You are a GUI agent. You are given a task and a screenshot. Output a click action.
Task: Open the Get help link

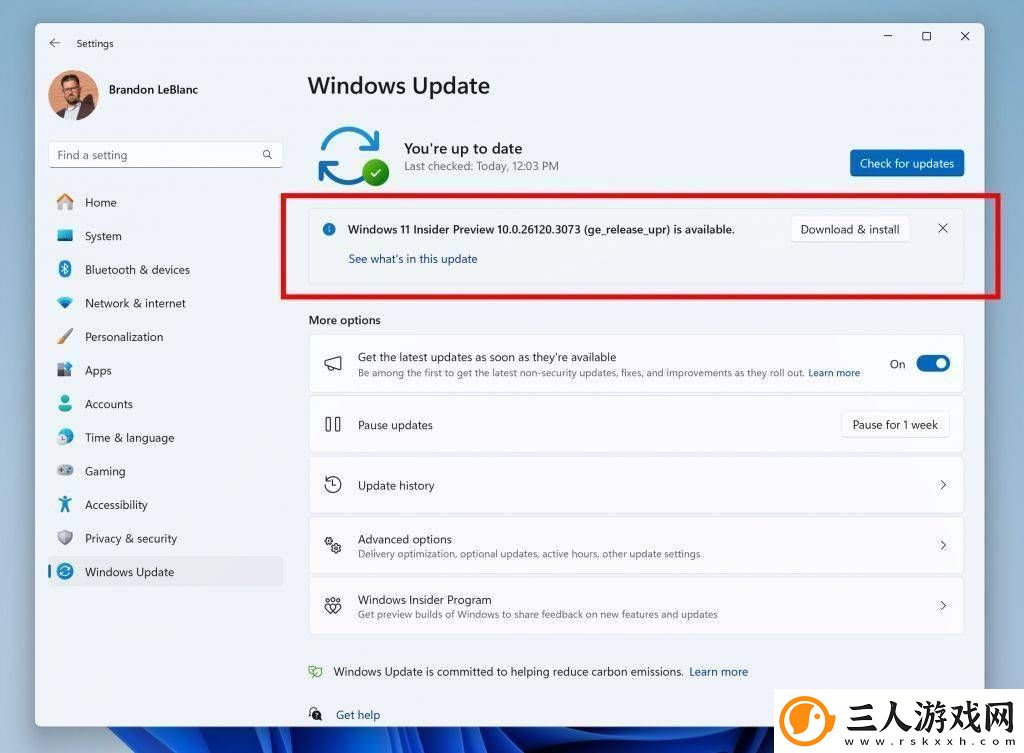pos(358,715)
